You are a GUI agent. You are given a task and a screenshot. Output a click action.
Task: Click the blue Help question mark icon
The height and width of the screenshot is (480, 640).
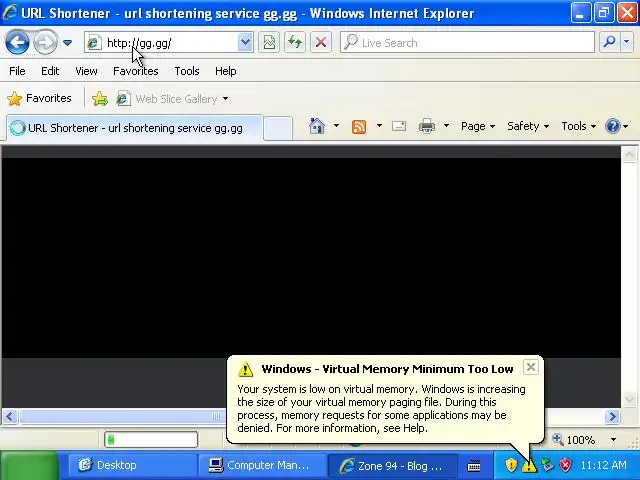tap(613, 126)
